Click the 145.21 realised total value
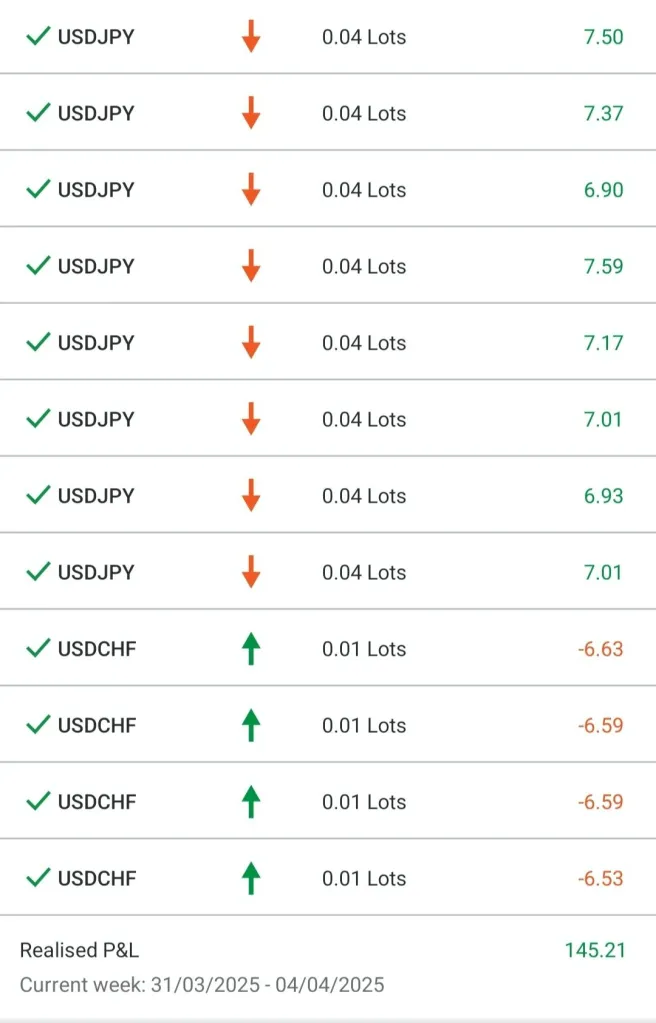This screenshot has height=1023, width=656. [x=594, y=950]
